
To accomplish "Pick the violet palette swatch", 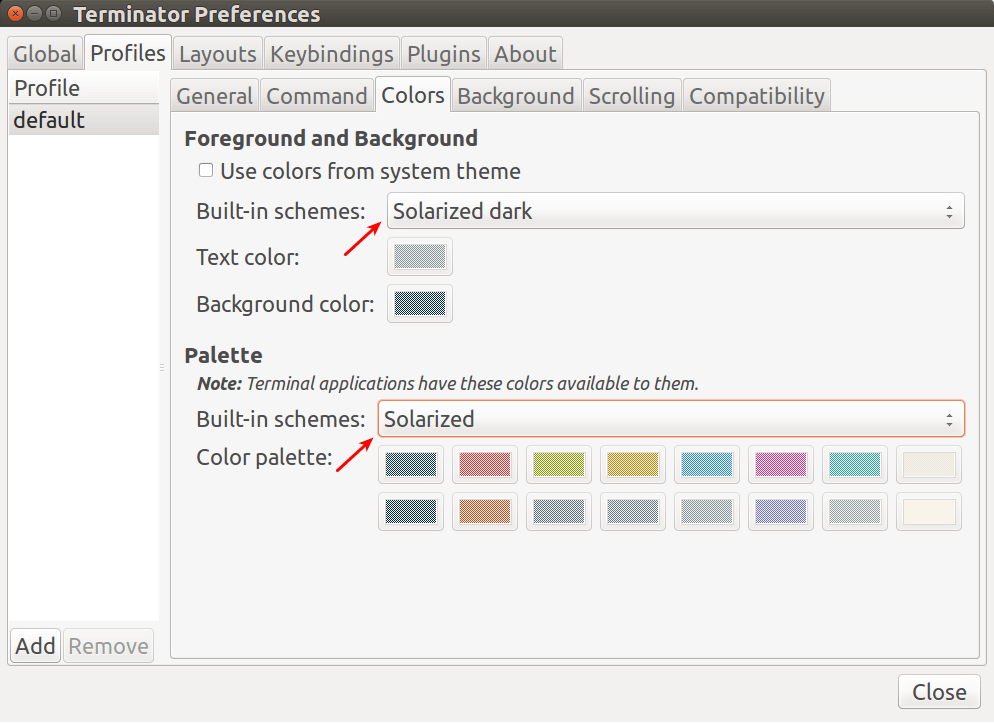I will 781,511.
